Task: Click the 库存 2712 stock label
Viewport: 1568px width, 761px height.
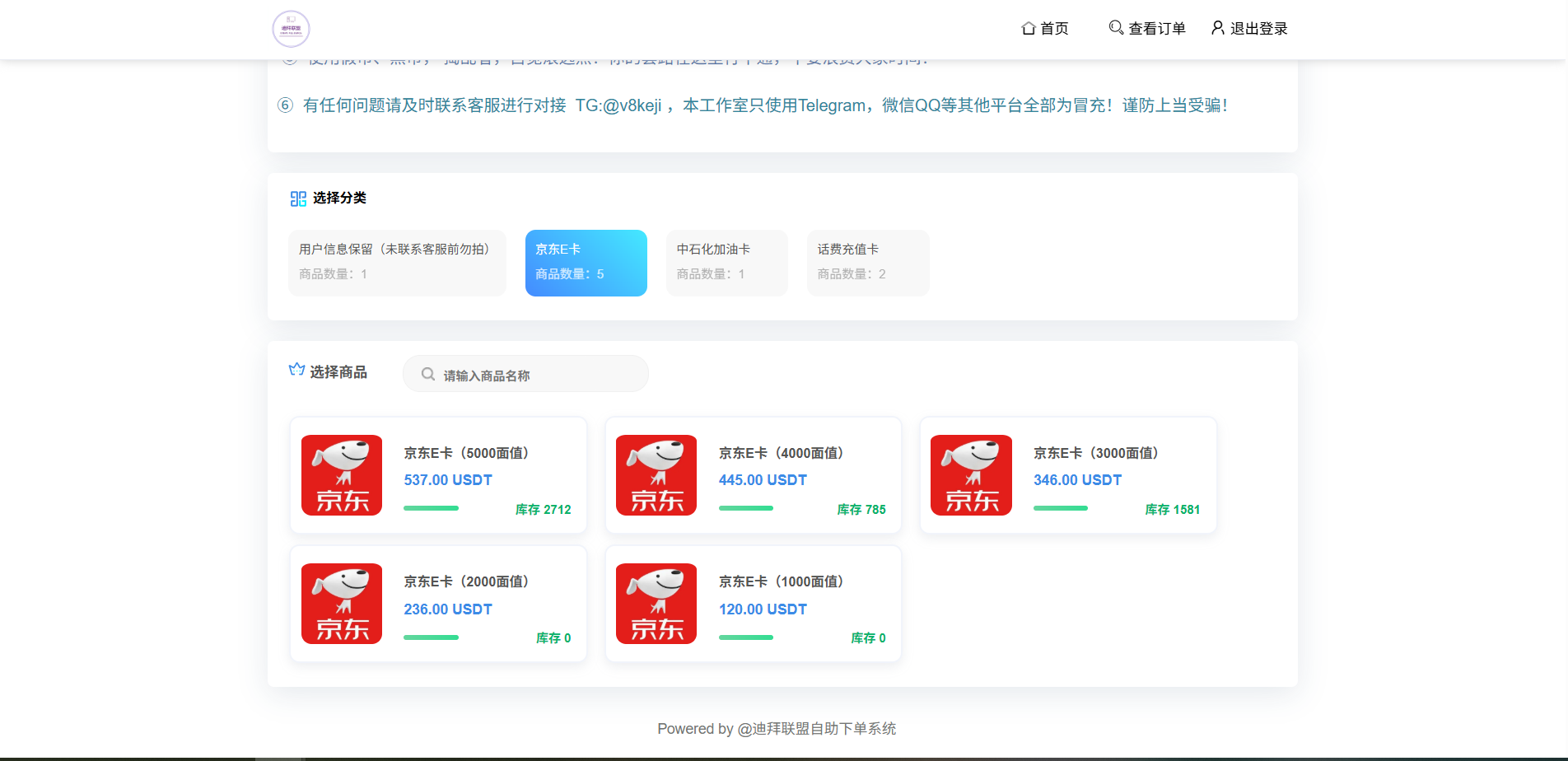Action: pyautogui.click(x=544, y=510)
